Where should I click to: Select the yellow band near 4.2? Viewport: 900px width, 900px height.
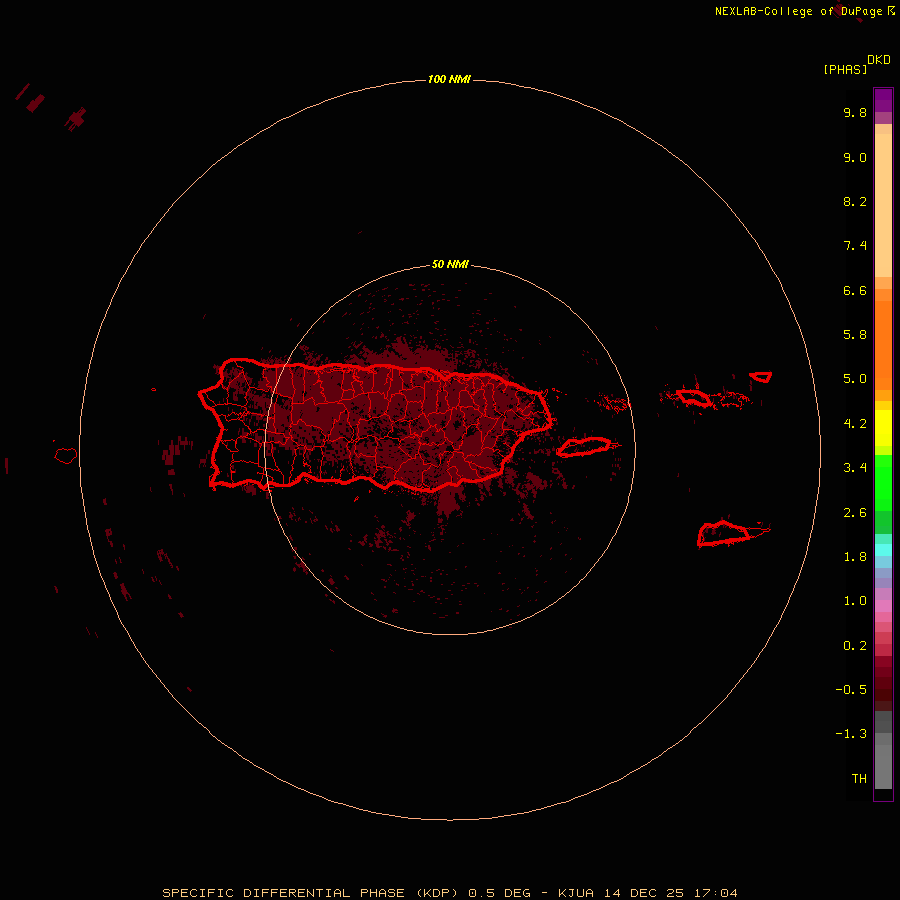pos(883,428)
